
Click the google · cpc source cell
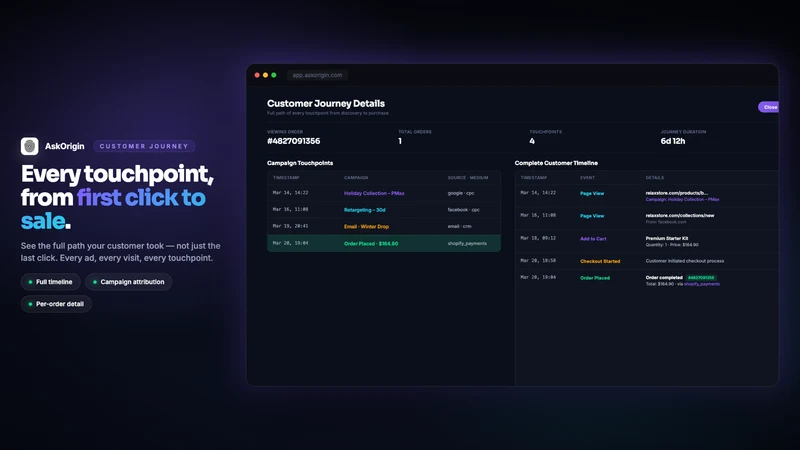point(461,193)
